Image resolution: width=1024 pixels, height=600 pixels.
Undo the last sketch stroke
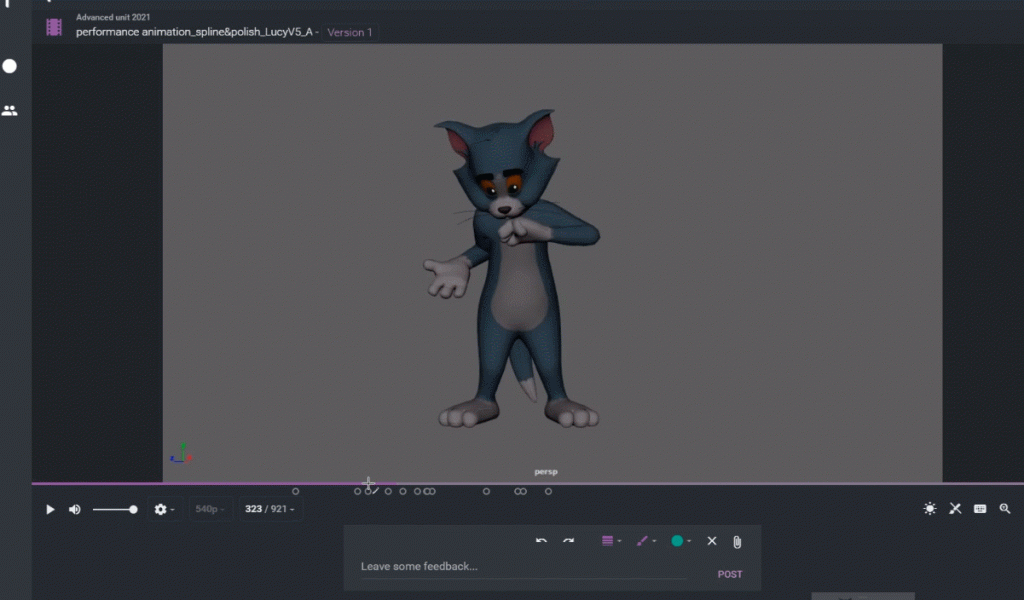click(x=541, y=541)
